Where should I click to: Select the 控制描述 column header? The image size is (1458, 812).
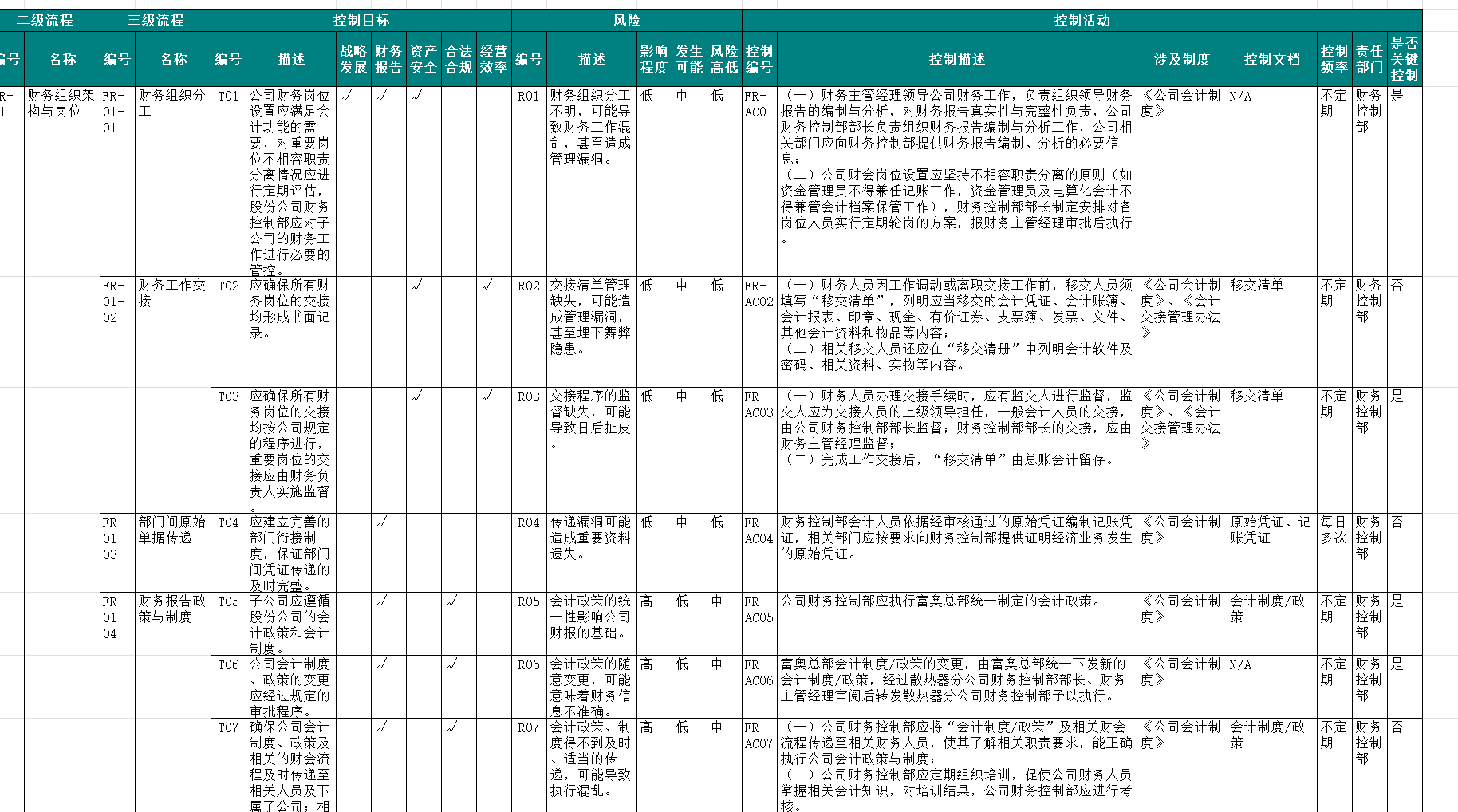[957, 59]
